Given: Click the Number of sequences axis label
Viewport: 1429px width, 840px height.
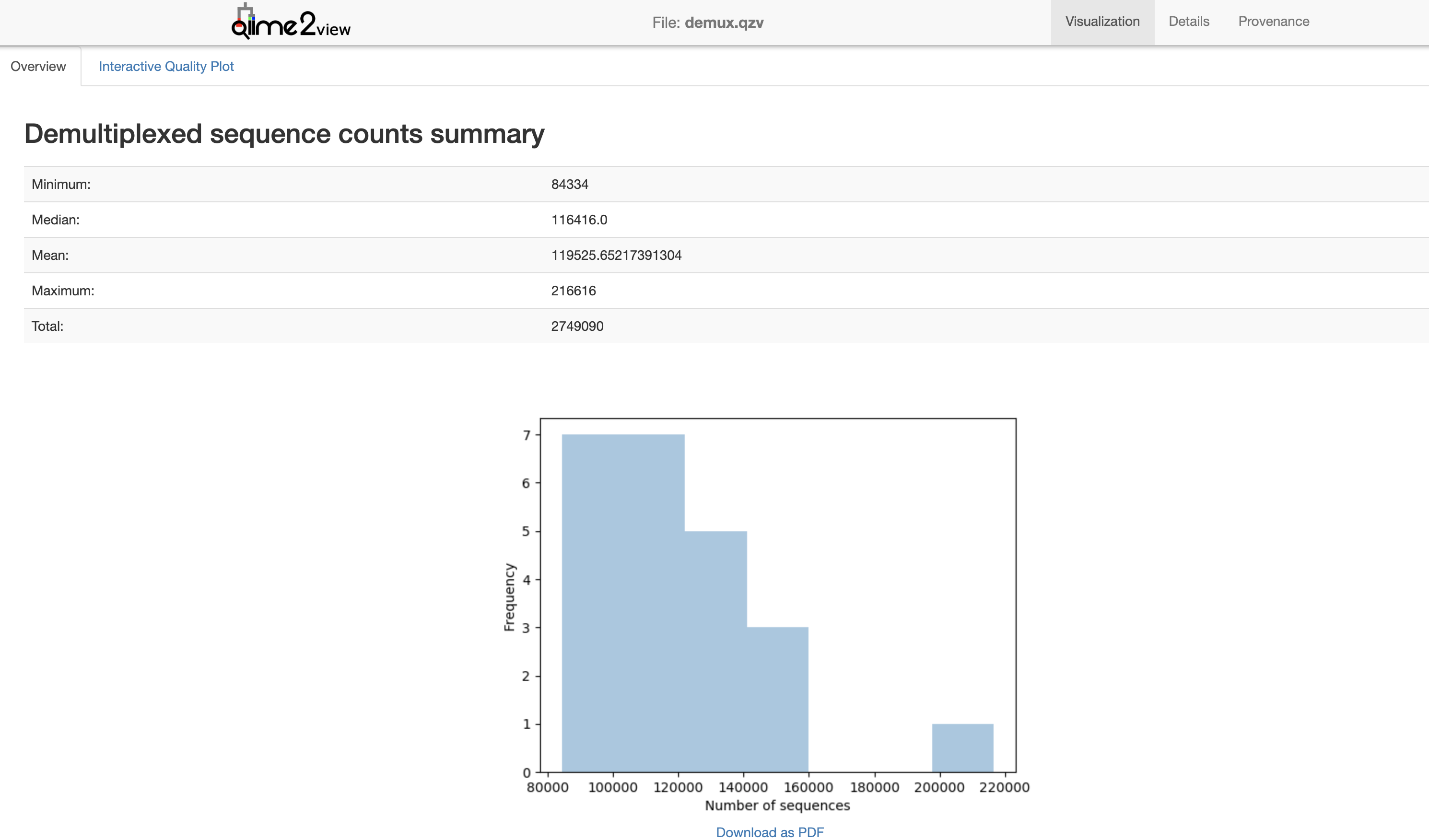Looking at the screenshot, I should 777,805.
